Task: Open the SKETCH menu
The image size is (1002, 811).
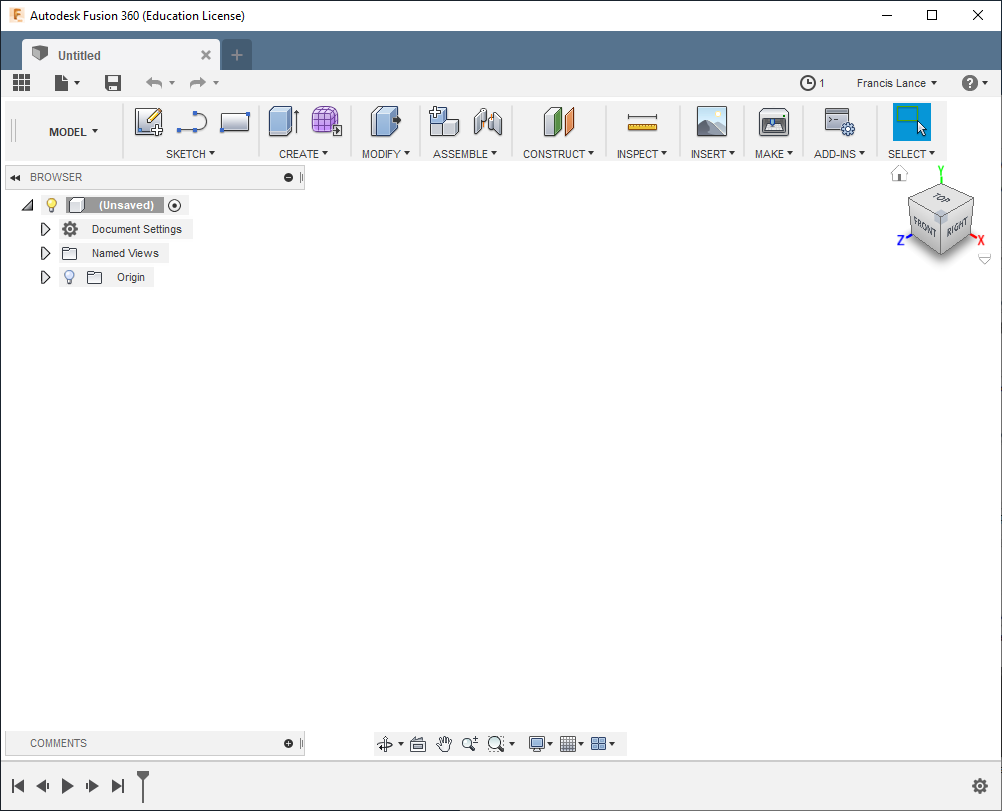Action: tap(190, 154)
